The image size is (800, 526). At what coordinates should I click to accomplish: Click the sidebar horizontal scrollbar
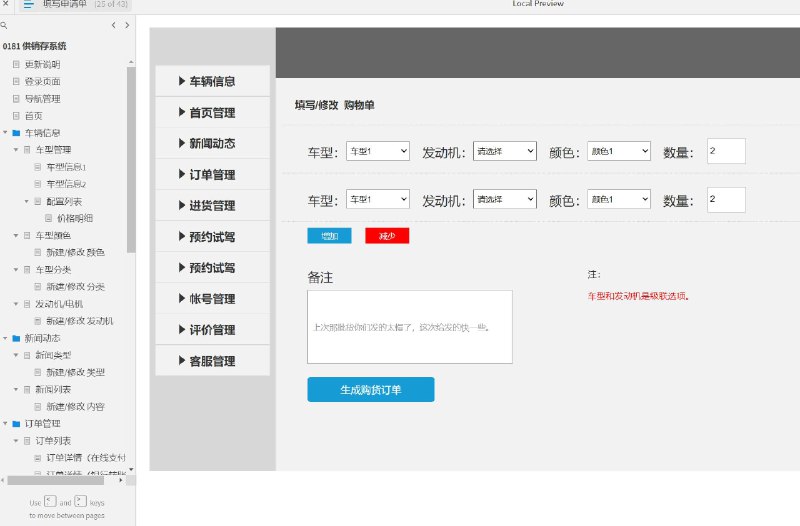click(56, 480)
